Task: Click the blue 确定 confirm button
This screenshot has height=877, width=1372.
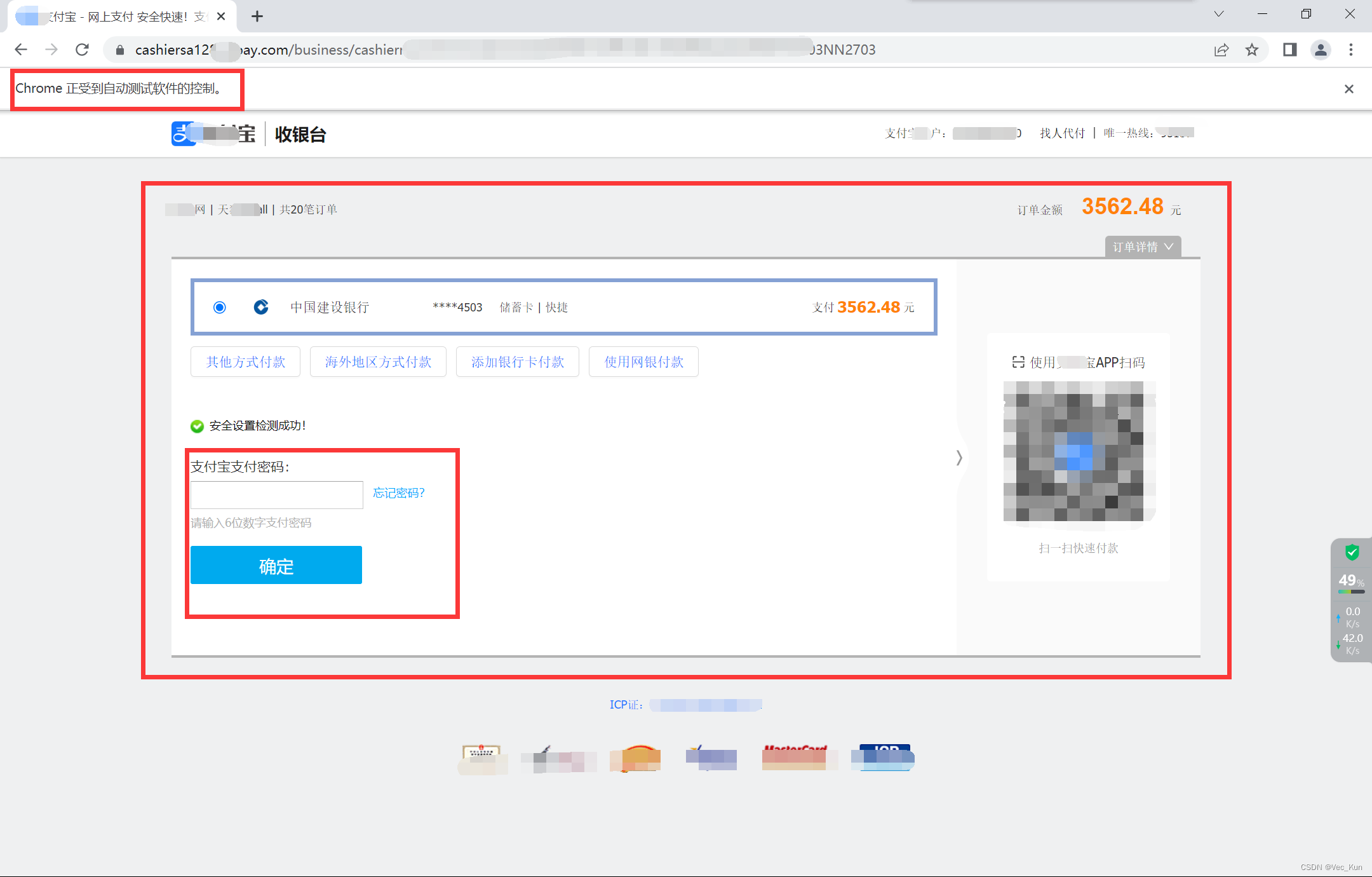Action: tap(276, 565)
